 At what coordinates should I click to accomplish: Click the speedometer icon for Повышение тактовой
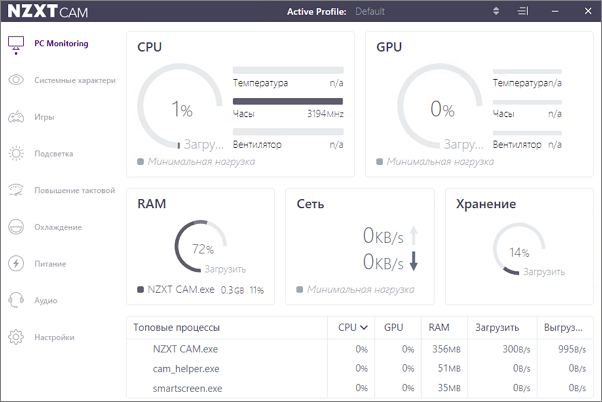point(16,190)
